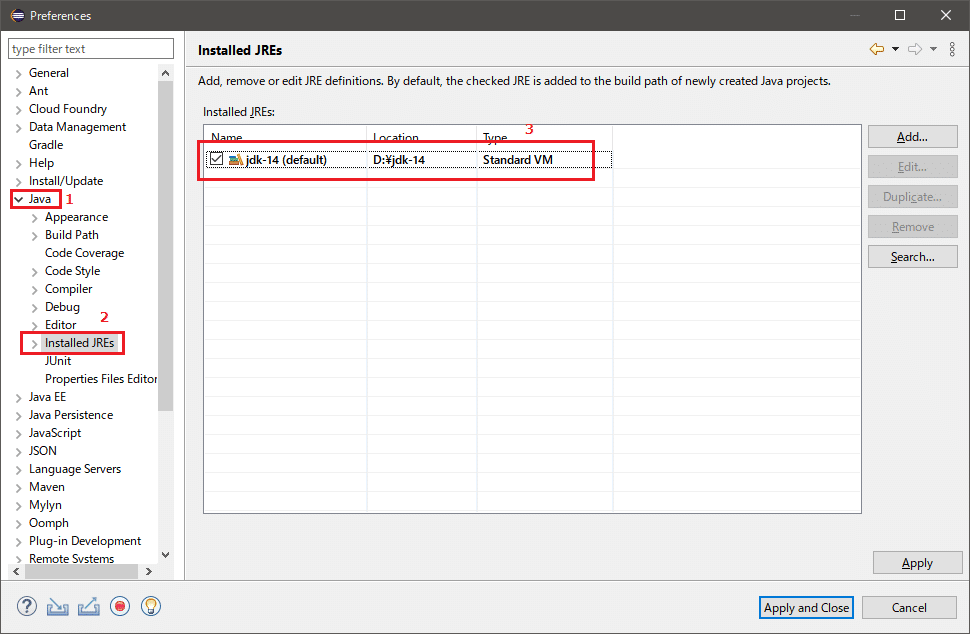Screen dimensions: 970x634
Task: Uncheck the jdk-14 (default) checkbox
Action: (x=217, y=159)
